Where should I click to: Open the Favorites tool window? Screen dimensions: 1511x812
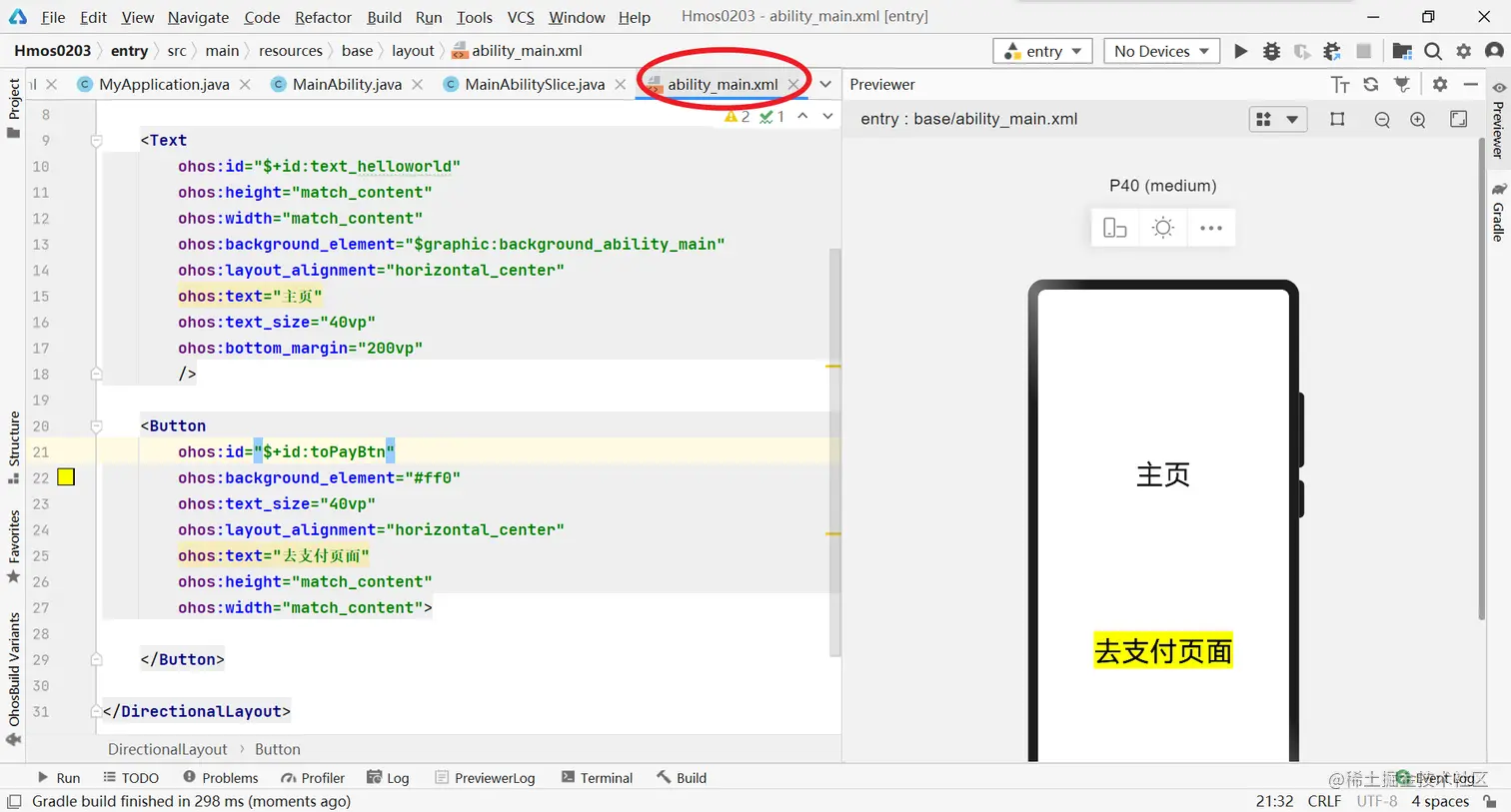14,547
